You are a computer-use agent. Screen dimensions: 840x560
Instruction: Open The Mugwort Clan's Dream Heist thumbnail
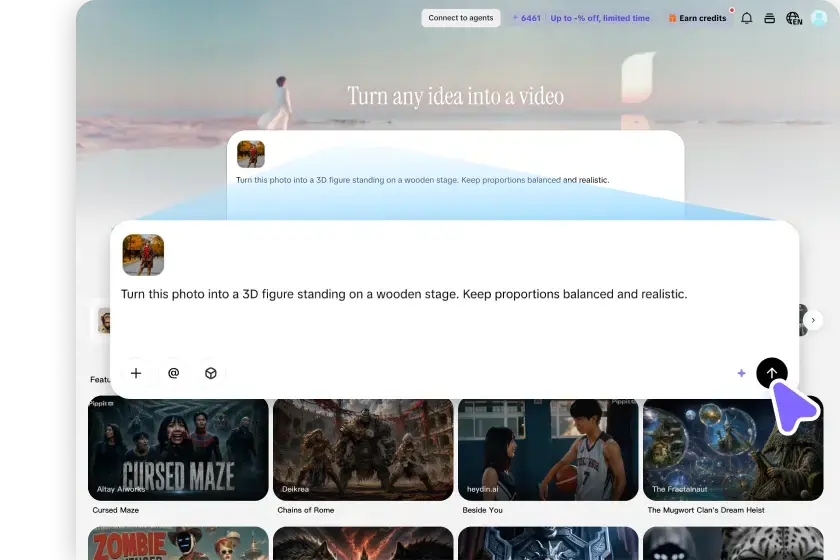[733, 449]
